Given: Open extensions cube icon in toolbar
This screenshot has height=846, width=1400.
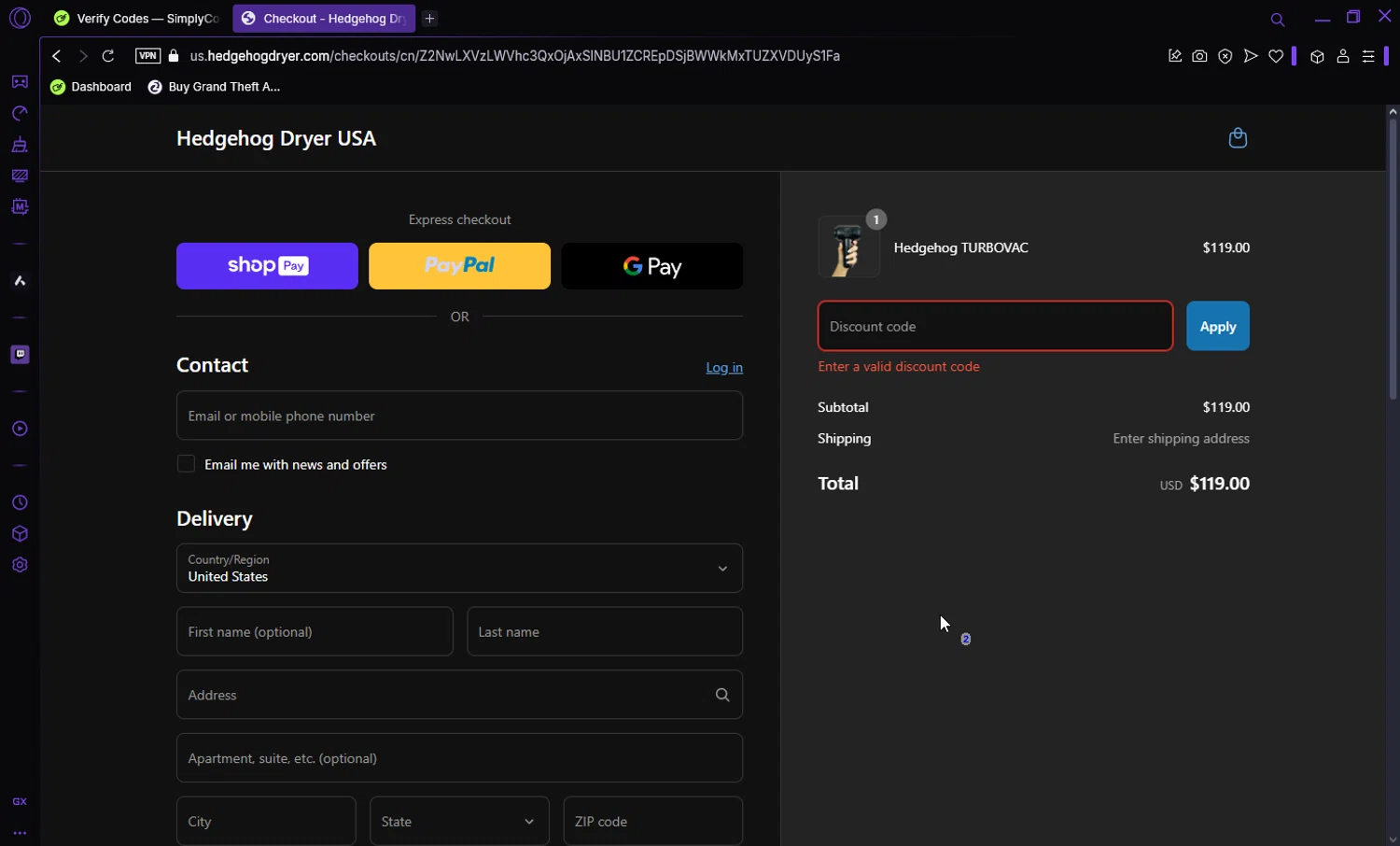Looking at the screenshot, I should (1317, 56).
